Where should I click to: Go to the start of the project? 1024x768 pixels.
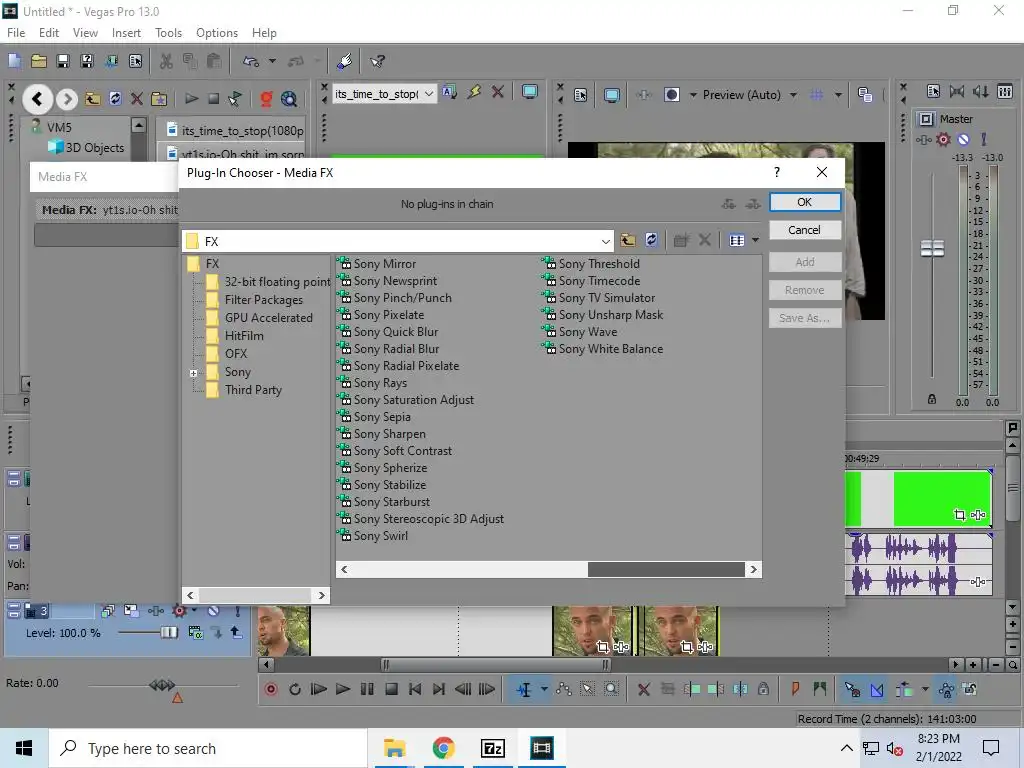tap(415, 689)
